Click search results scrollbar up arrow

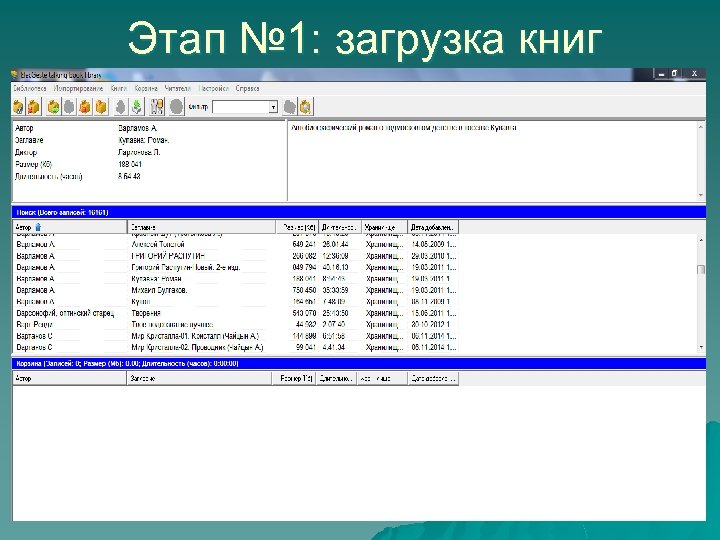click(701, 240)
